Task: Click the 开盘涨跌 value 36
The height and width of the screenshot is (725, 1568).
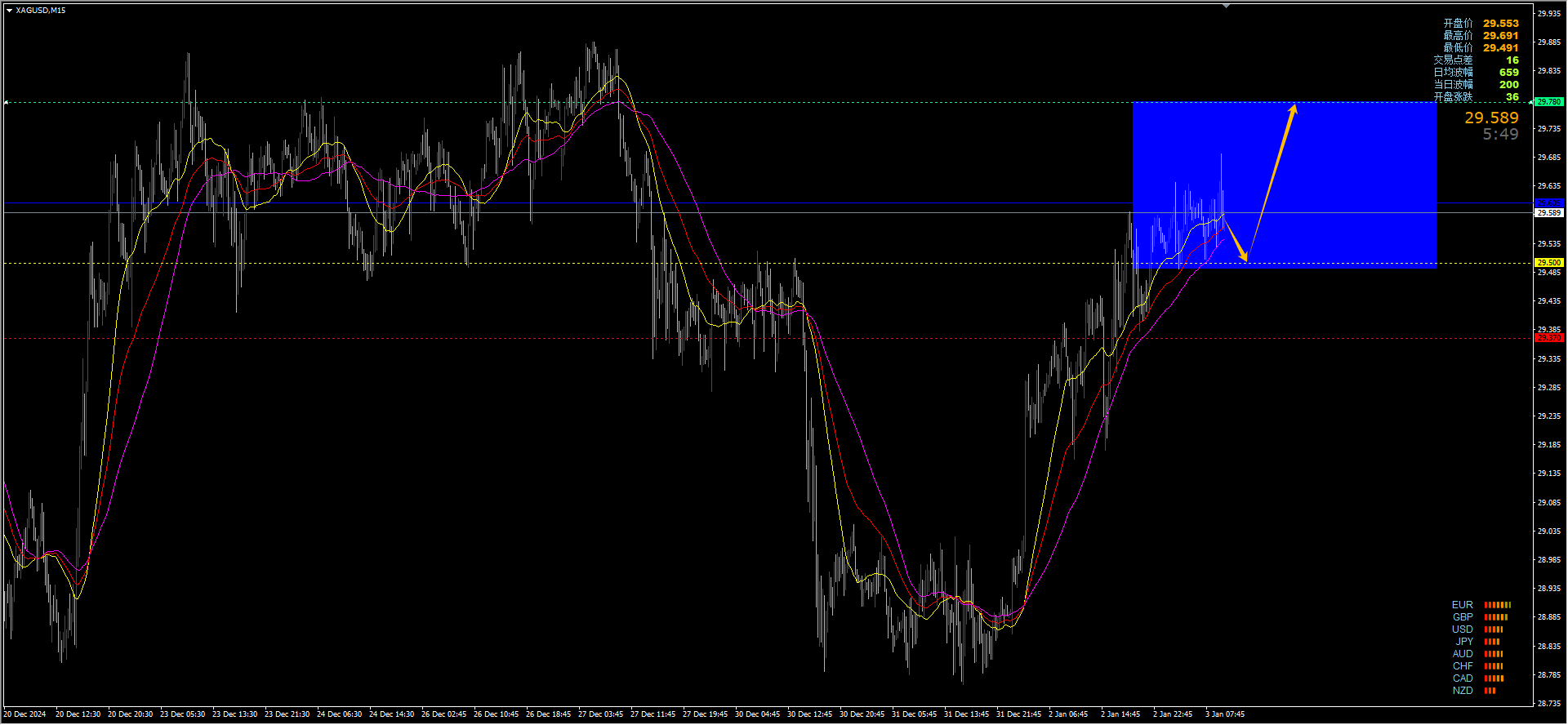Action: 1512,97
